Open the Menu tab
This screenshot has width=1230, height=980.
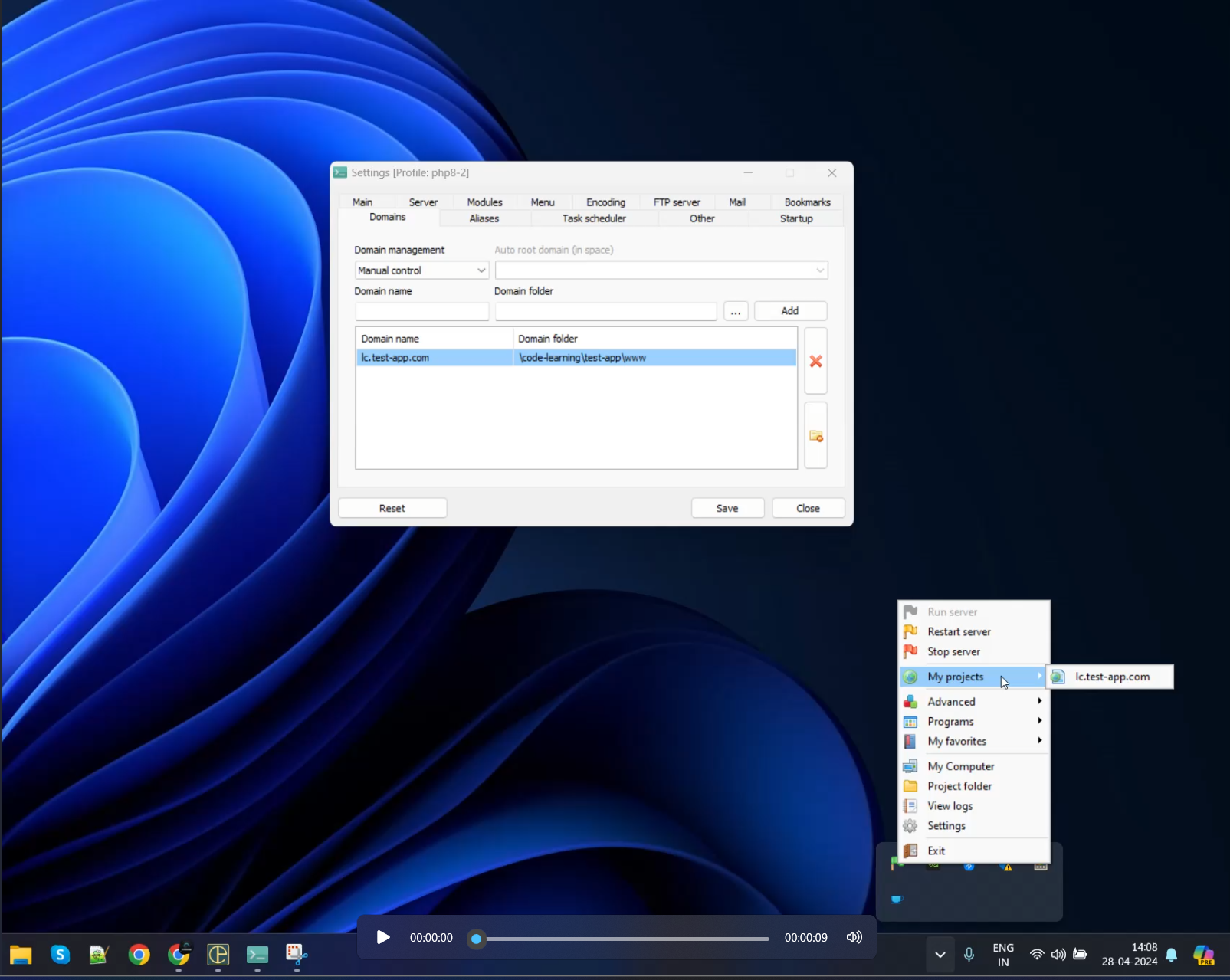(x=543, y=202)
